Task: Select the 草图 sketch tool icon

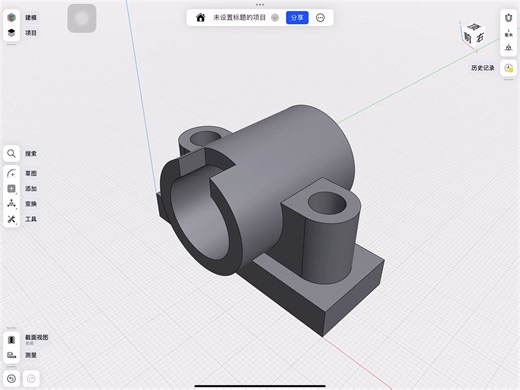Action: 11,173
